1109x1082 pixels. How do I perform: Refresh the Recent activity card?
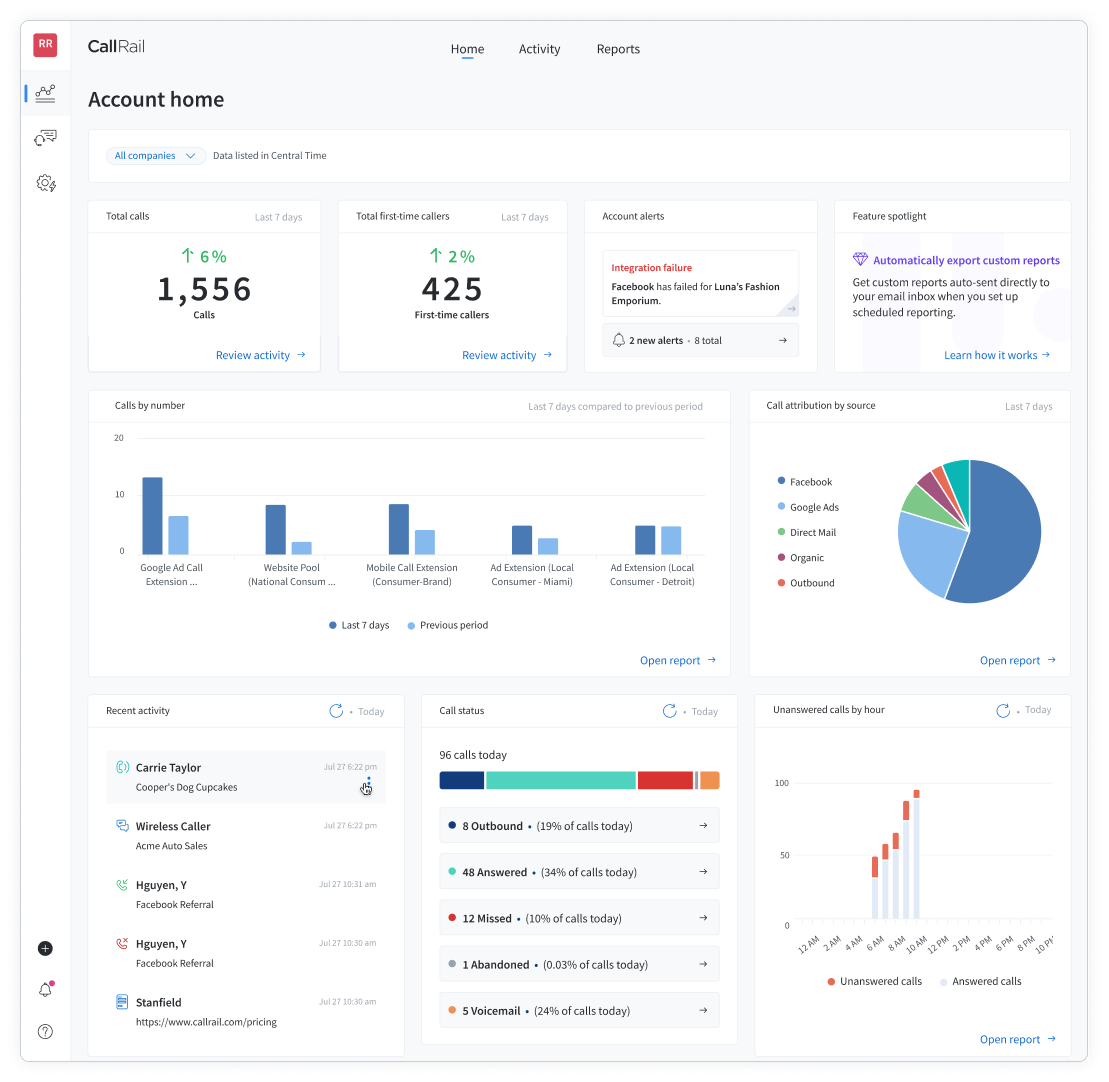tap(336, 711)
